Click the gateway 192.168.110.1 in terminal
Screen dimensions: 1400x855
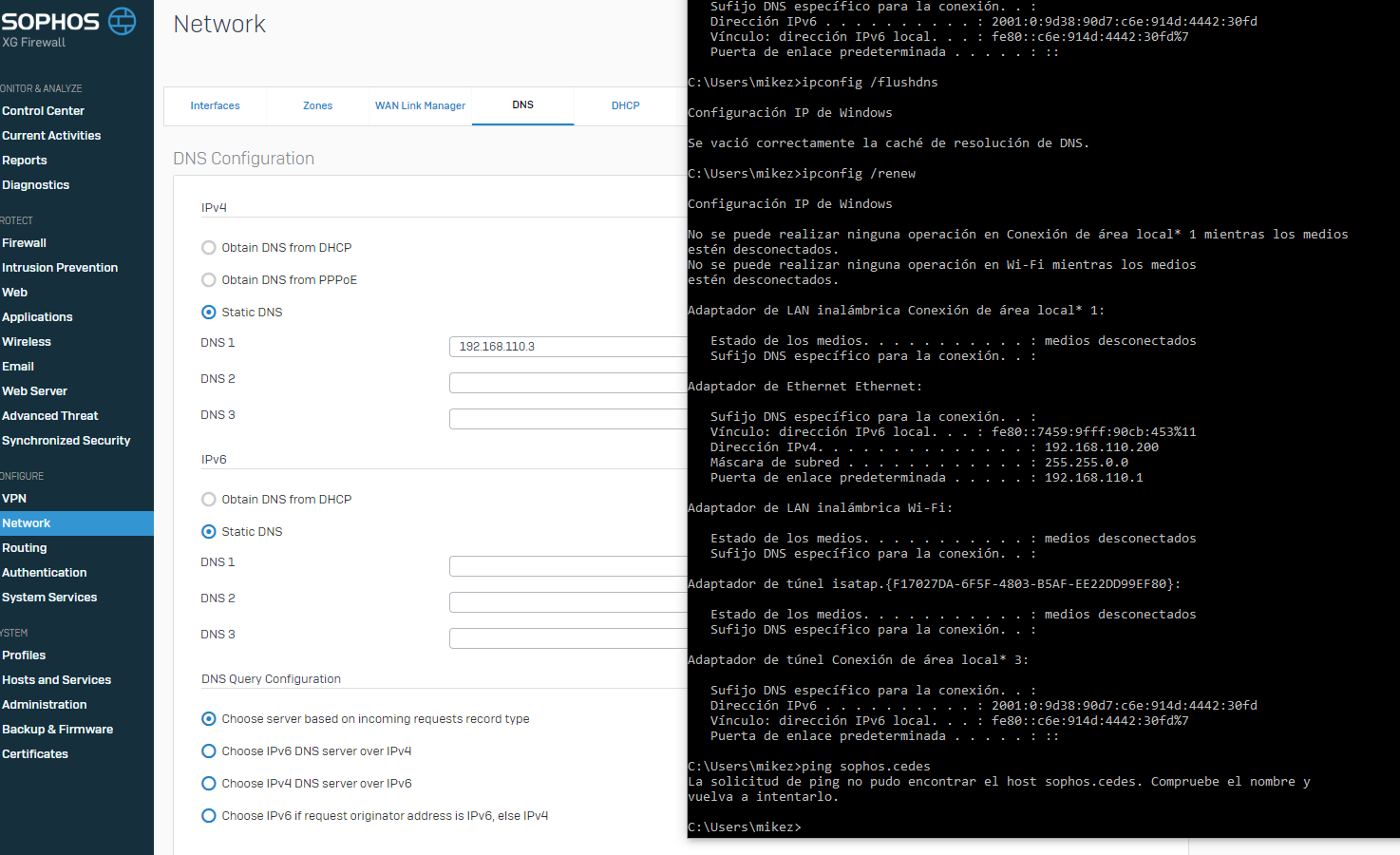[1094, 478]
